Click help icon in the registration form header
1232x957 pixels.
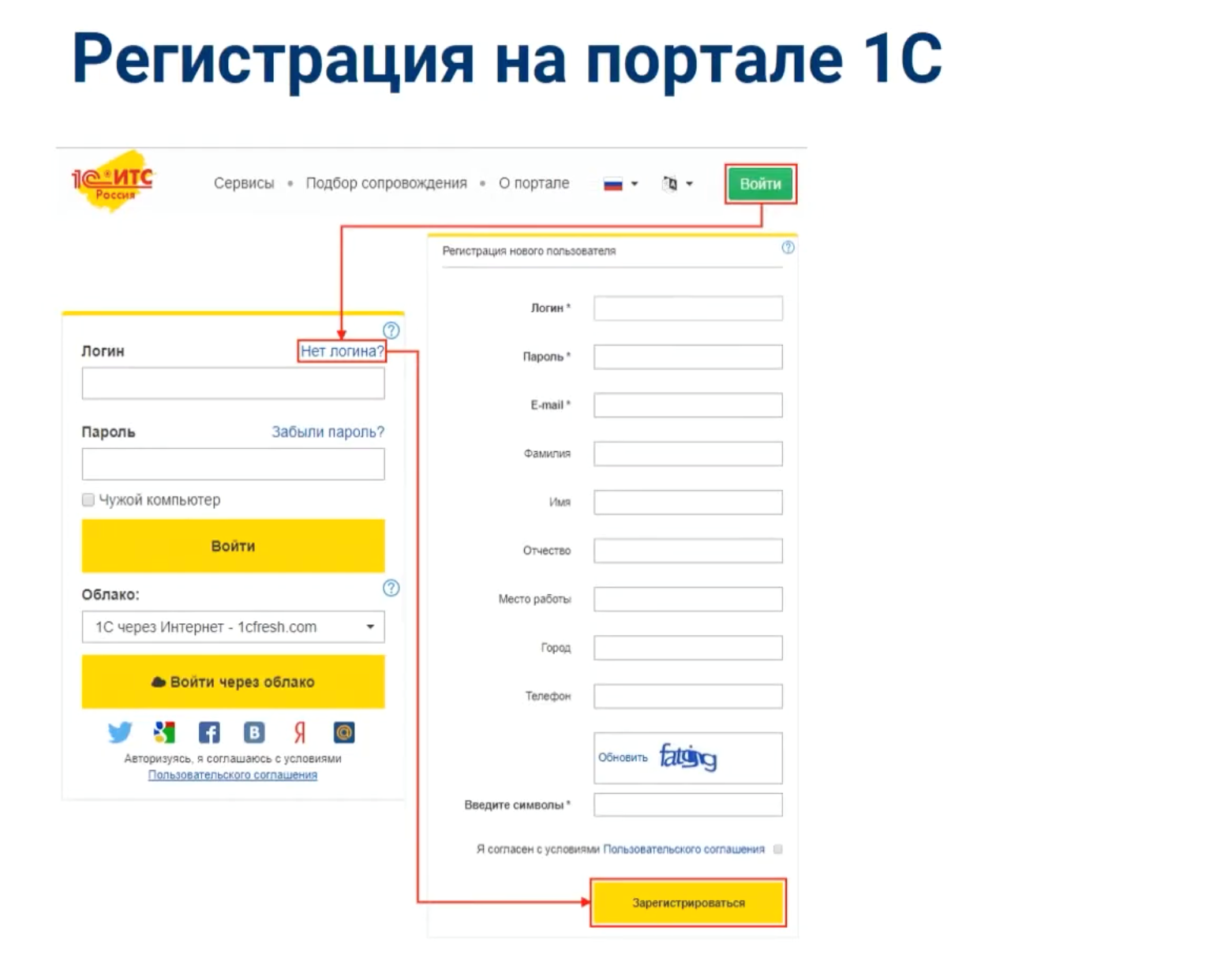(x=788, y=248)
